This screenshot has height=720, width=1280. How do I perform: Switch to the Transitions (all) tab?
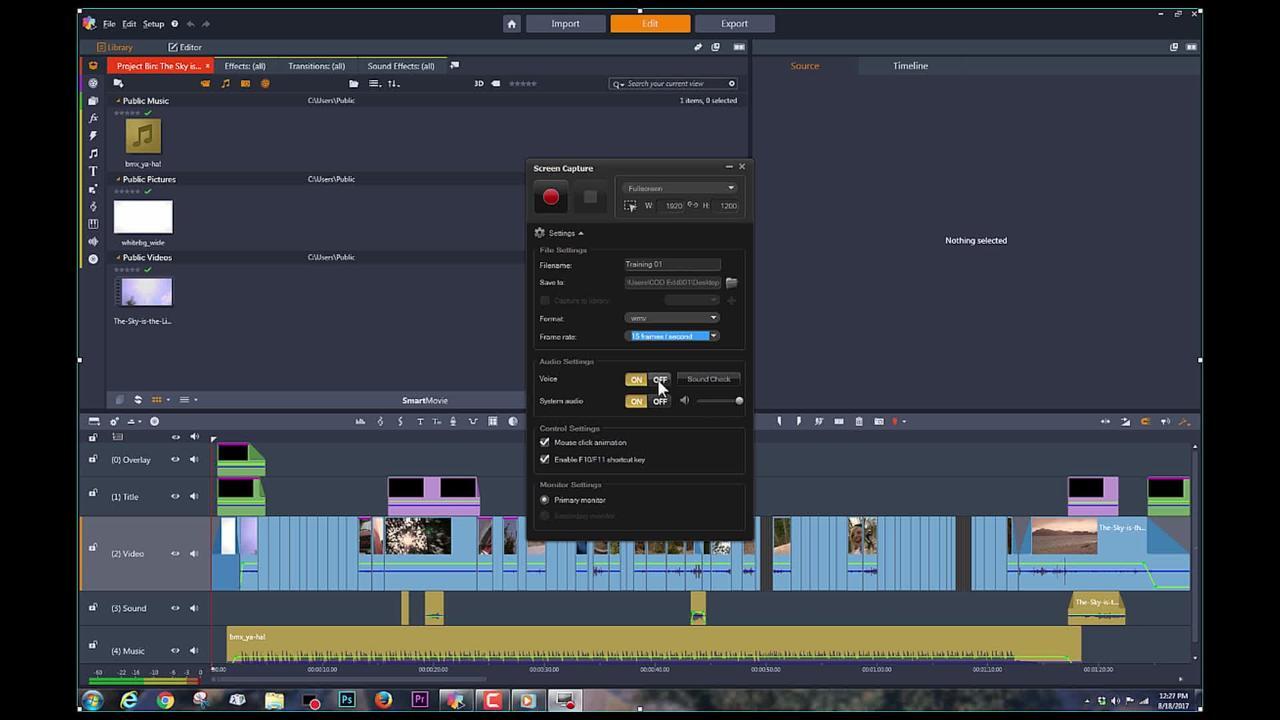[316, 66]
